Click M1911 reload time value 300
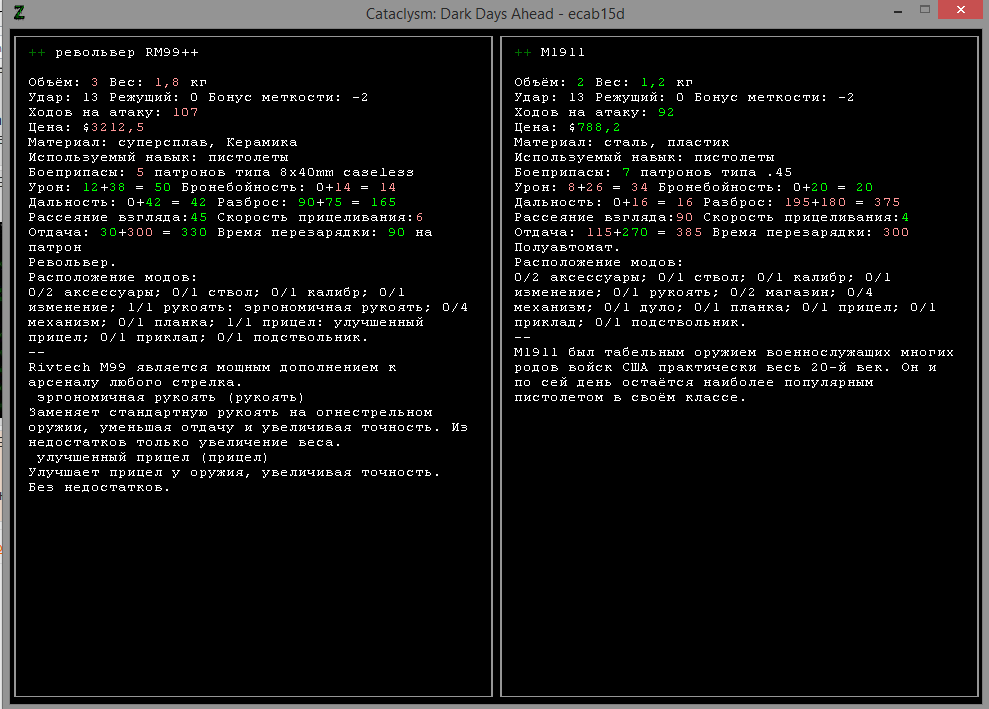Viewport: 989px width, 709px height. pyautogui.click(x=896, y=233)
